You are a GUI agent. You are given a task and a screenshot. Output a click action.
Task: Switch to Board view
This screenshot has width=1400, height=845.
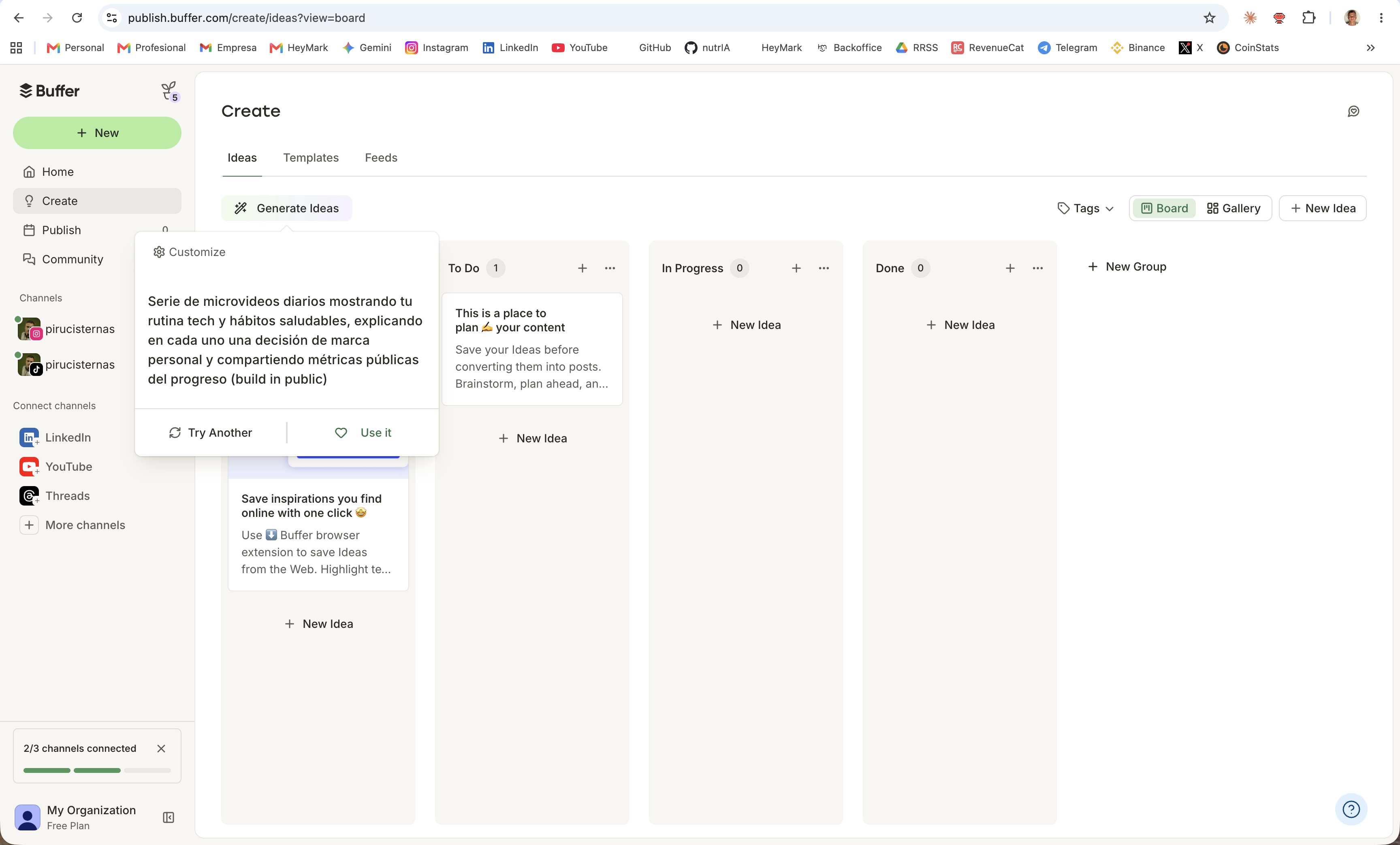[x=1164, y=208]
